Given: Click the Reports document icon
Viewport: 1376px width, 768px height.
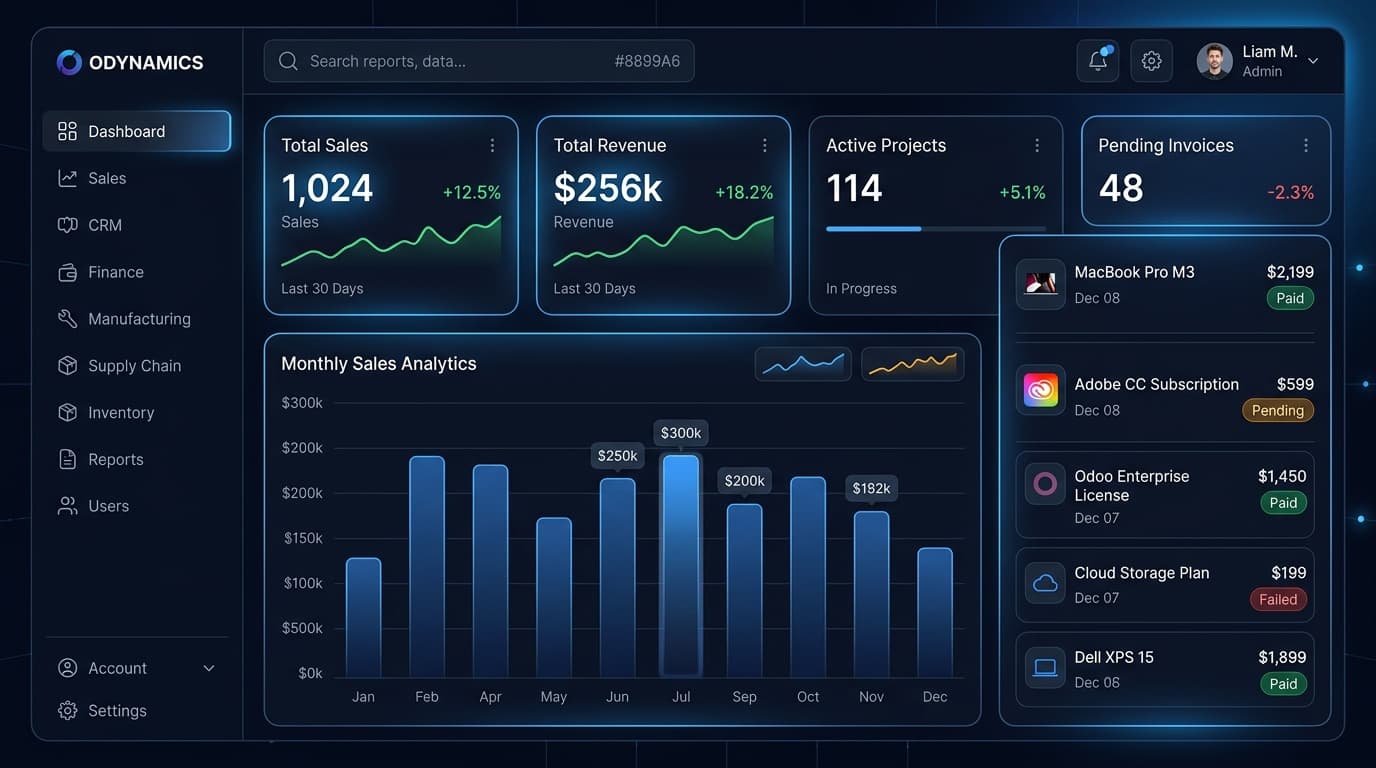Looking at the screenshot, I should pos(67,459).
